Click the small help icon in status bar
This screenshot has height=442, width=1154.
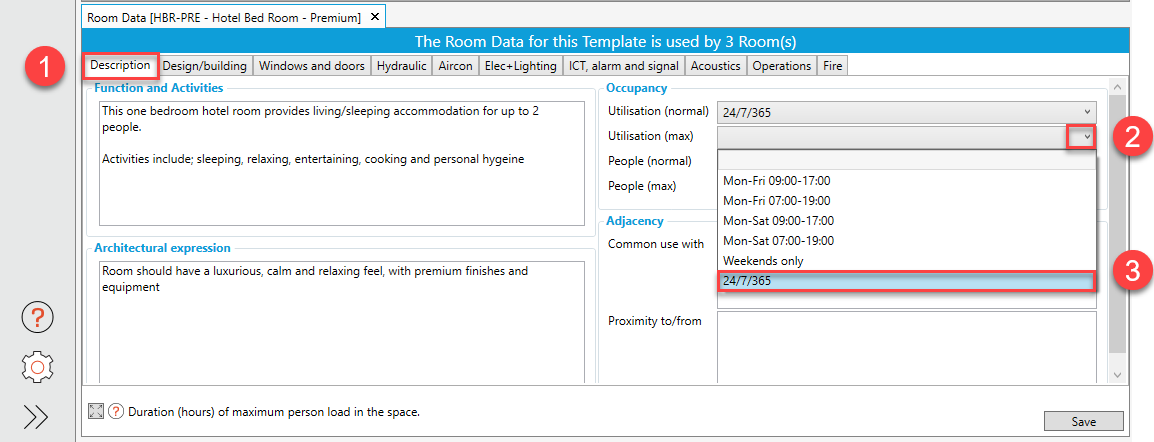click(x=116, y=411)
